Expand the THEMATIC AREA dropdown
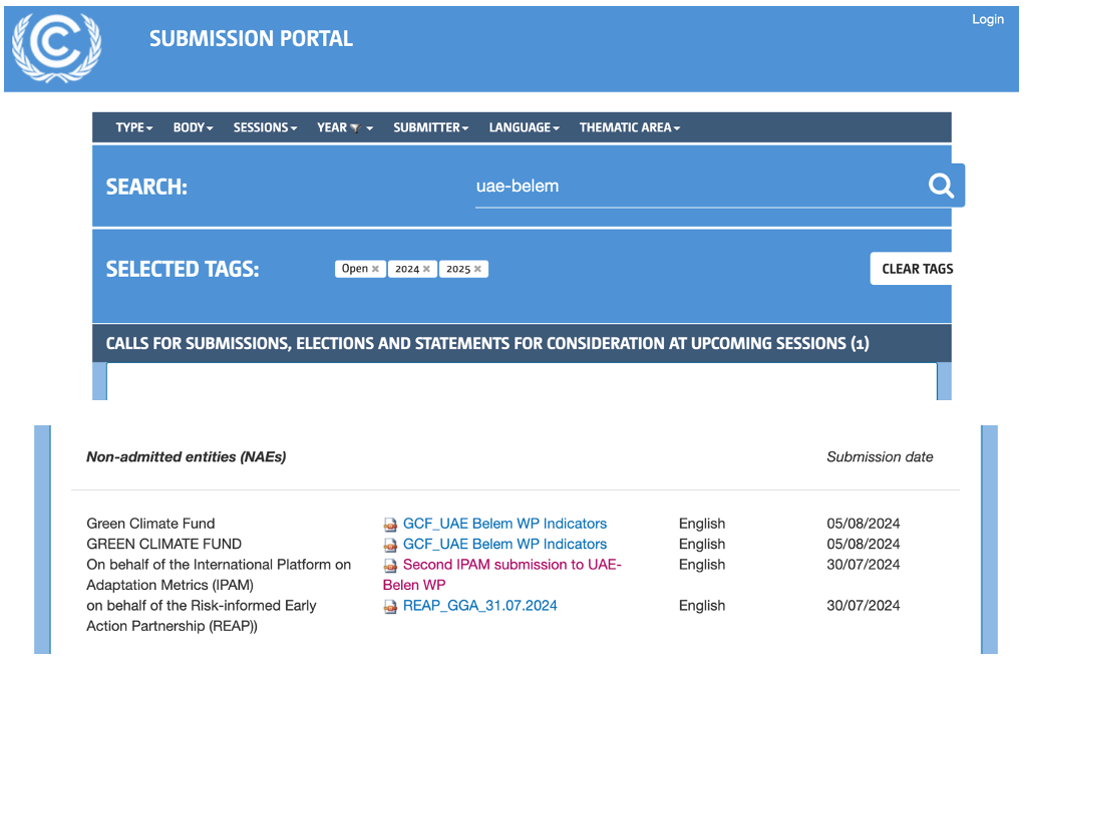 629,128
